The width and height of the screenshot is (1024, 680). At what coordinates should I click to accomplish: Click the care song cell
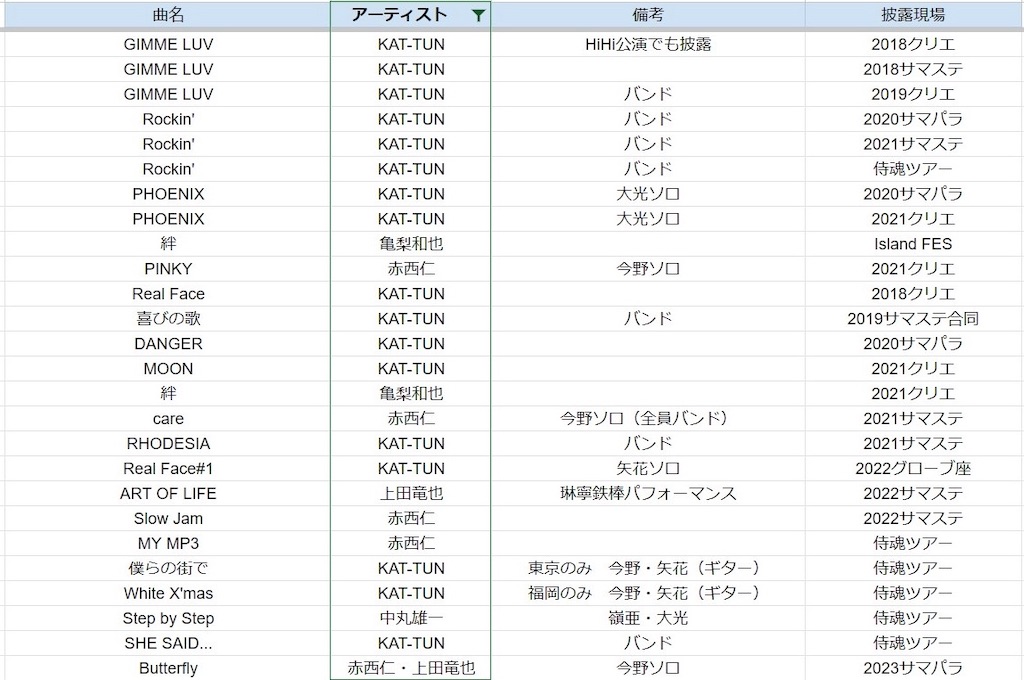168,419
